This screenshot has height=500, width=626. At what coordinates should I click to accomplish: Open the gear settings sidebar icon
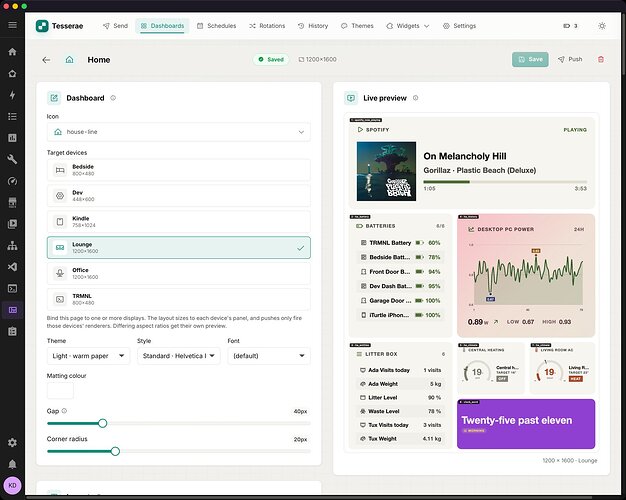(x=12, y=442)
